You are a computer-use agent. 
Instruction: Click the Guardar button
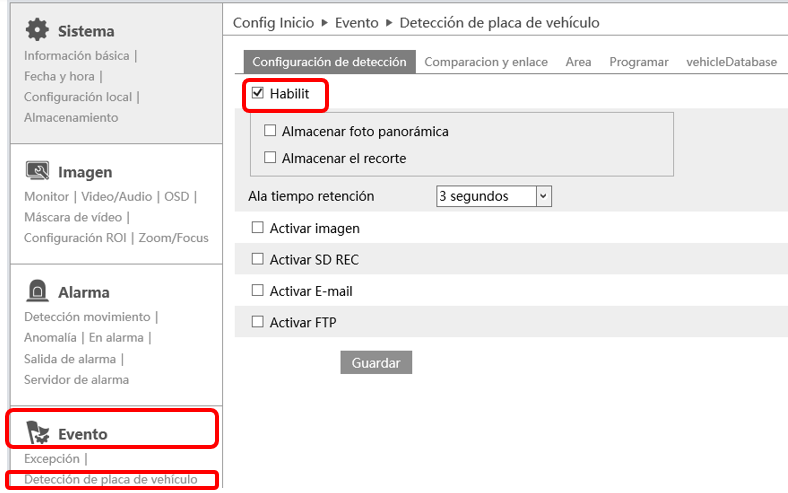[376, 362]
